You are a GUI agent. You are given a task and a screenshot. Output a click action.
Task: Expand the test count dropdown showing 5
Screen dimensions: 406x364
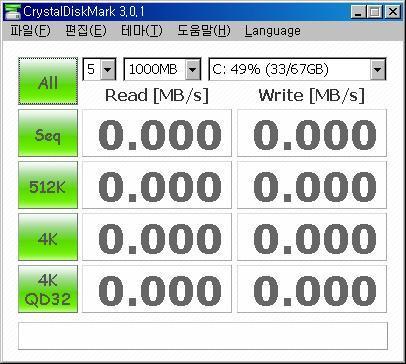pos(108,69)
